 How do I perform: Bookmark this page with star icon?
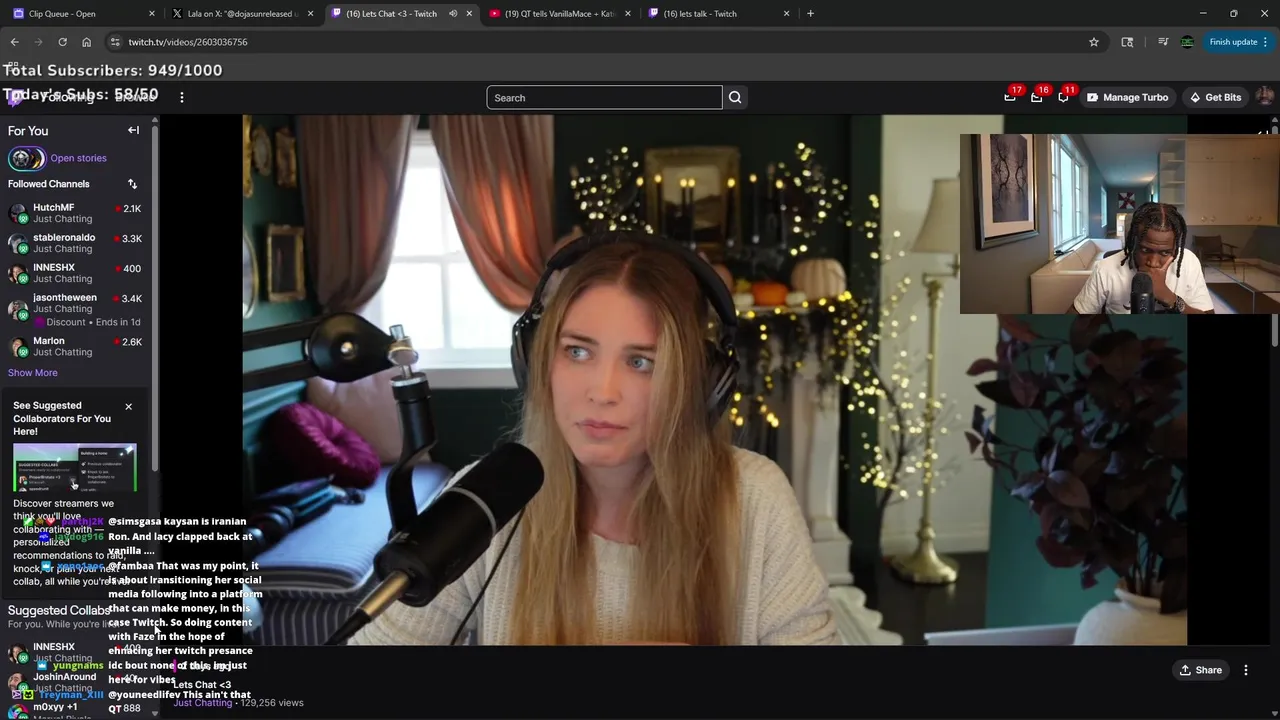pos(1094,42)
